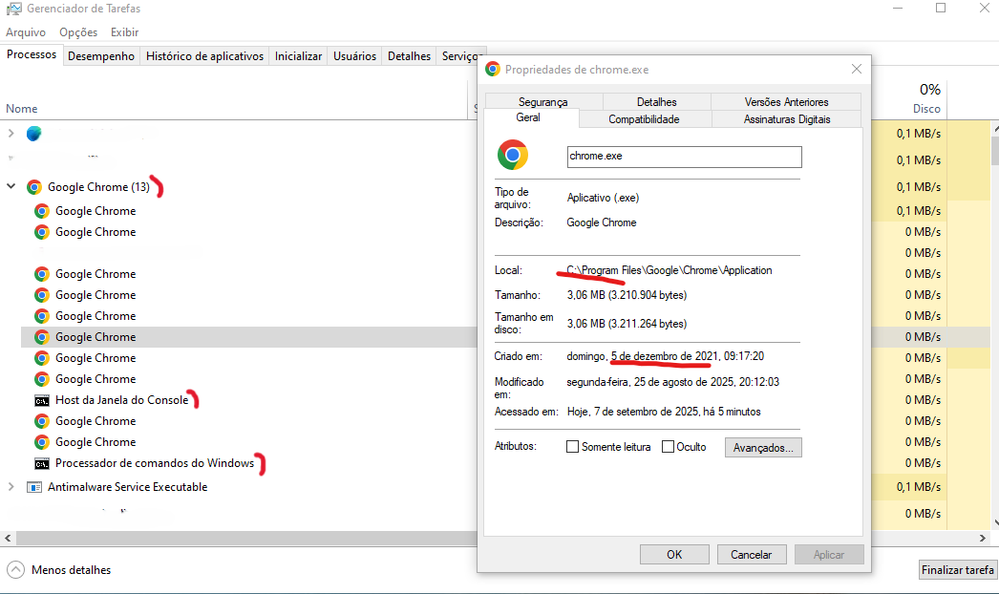The height and width of the screenshot is (594, 999).
Task: Select the Detalhes tab in Propriedades dialog
Action: point(656,102)
